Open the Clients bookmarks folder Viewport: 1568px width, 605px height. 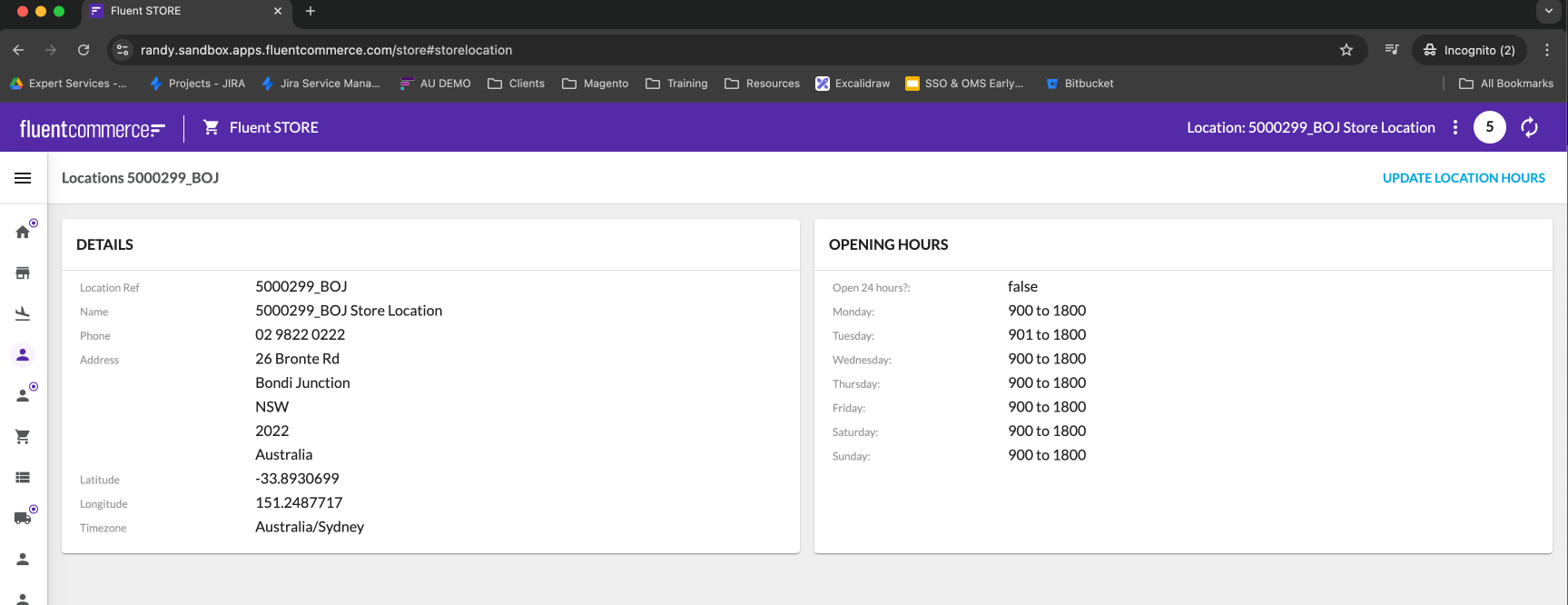[x=516, y=84]
